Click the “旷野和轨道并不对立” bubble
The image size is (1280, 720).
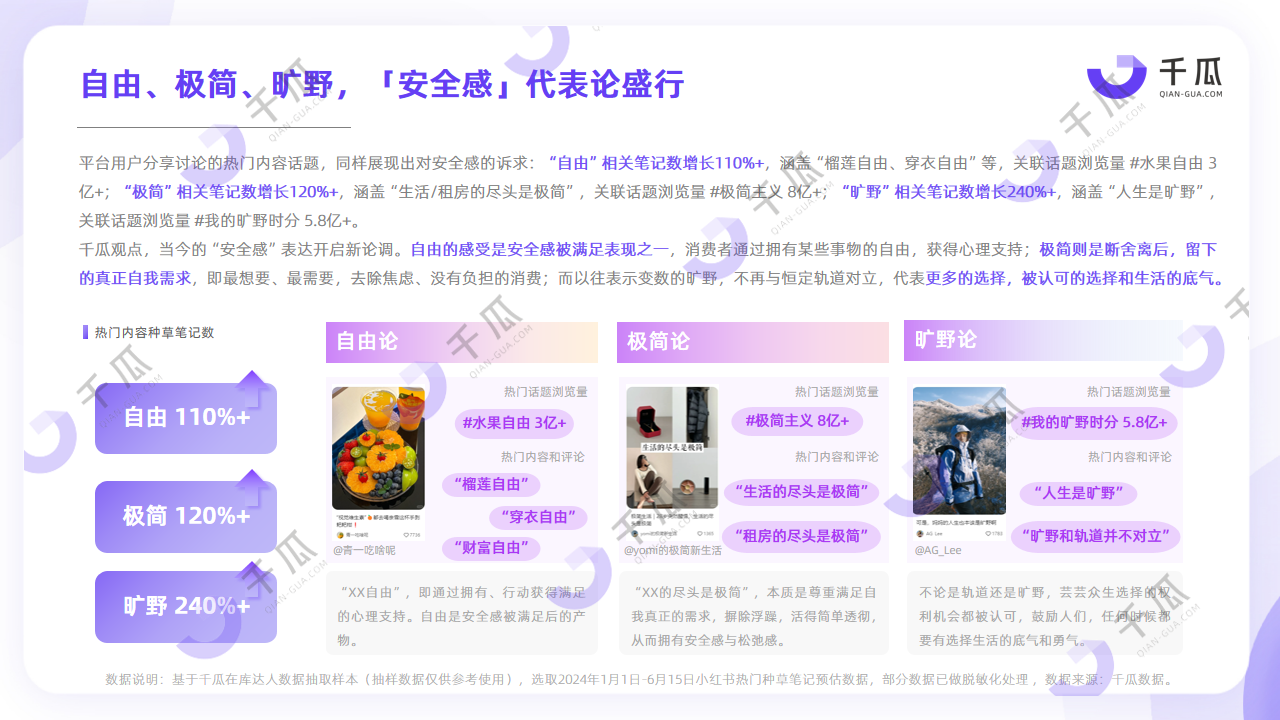point(1095,536)
